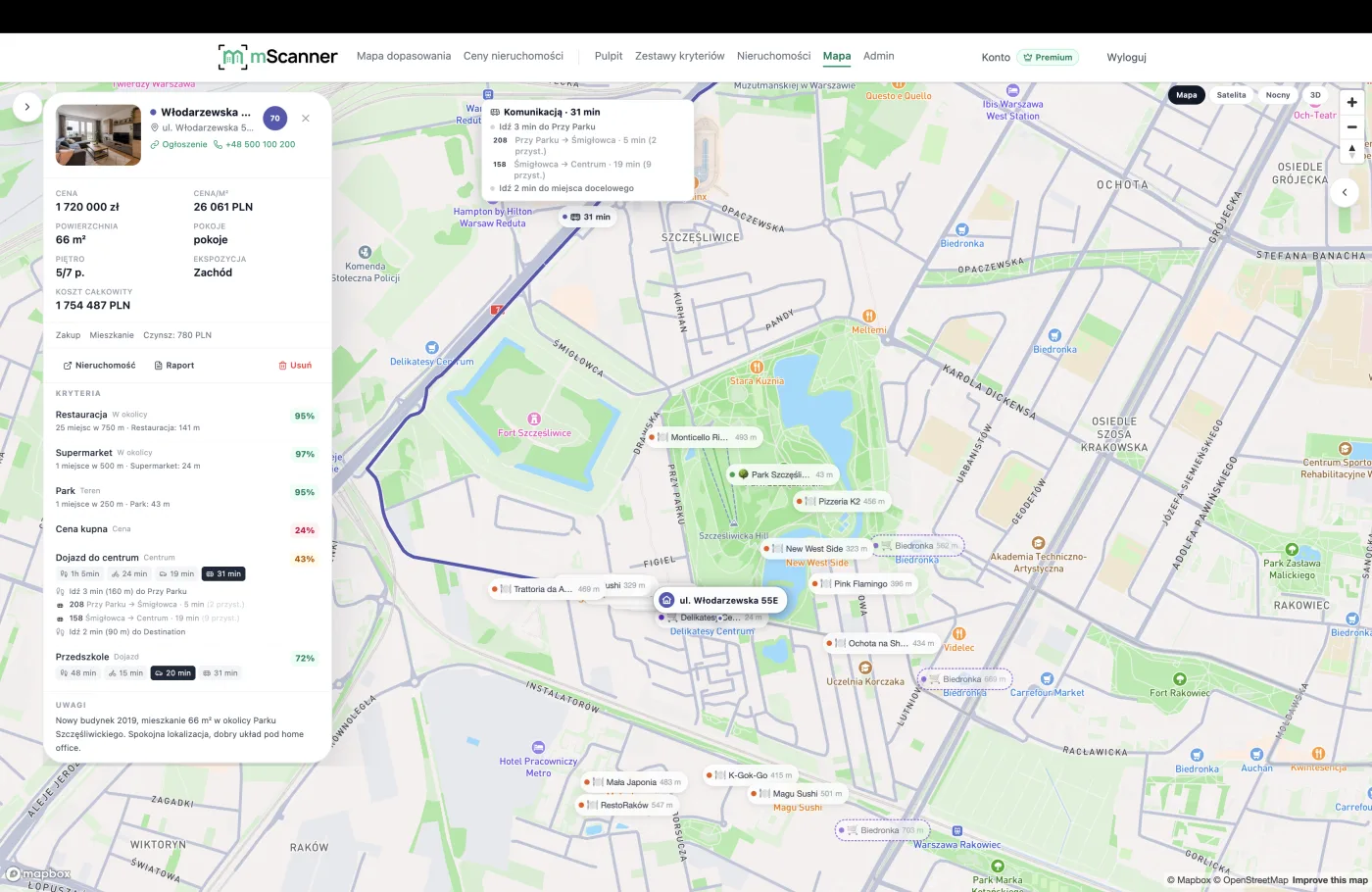
Task: Switch to the Nieruchomości tab
Action: (x=774, y=56)
